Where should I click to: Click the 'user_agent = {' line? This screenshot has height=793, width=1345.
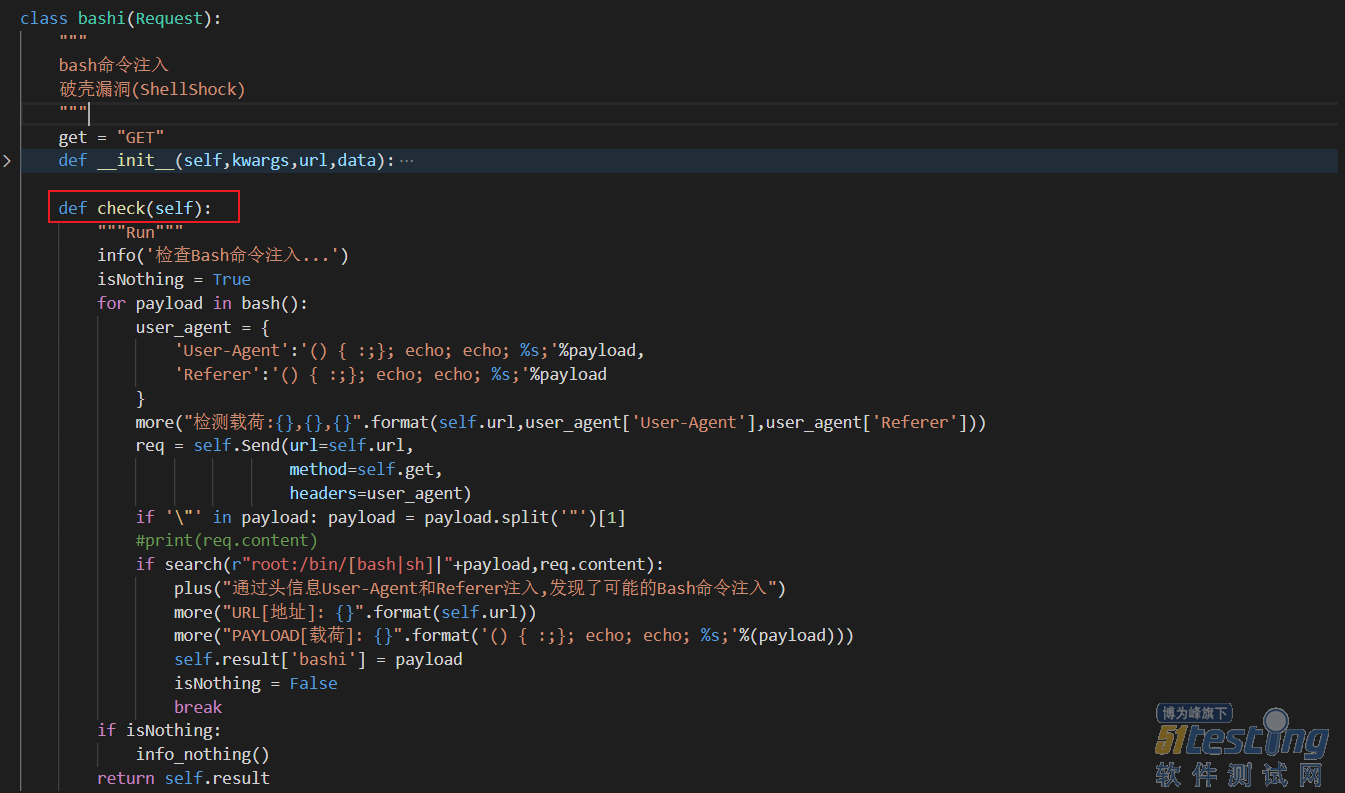point(203,327)
